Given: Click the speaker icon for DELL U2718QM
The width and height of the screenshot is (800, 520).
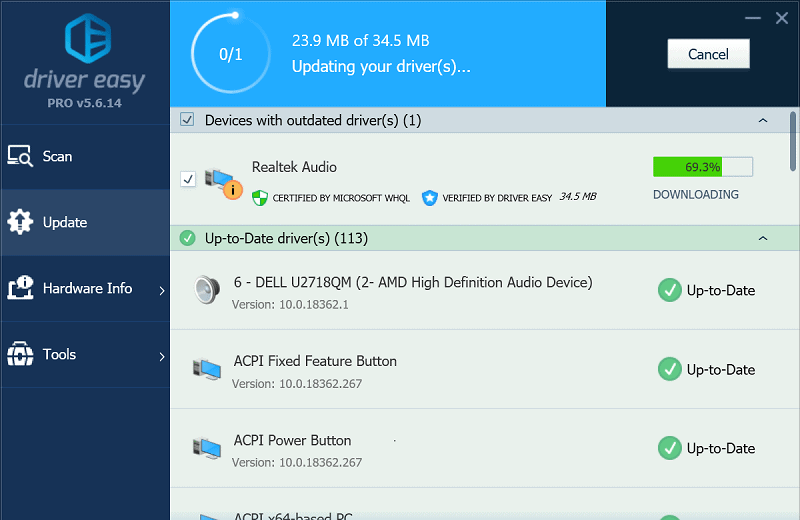Looking at the screenshot, I should (x=207, y=289).
